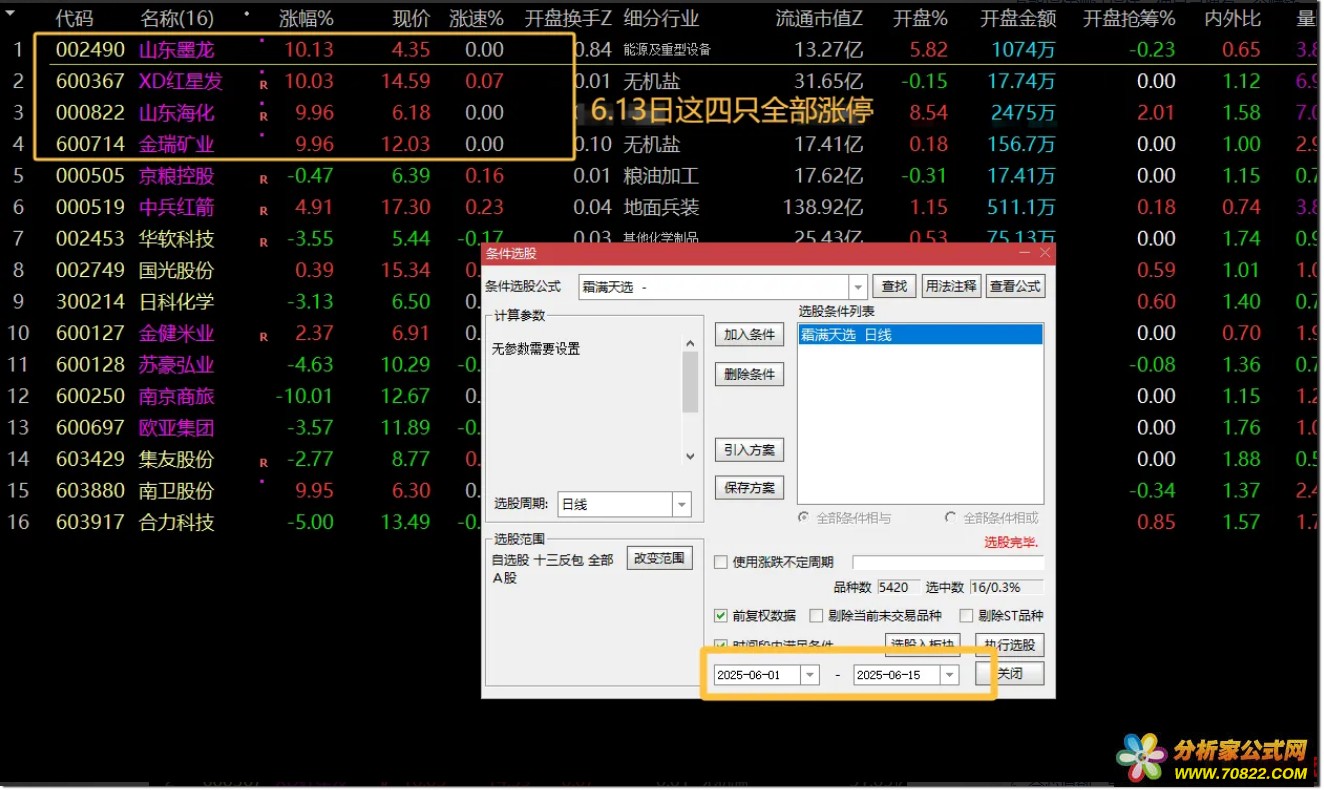The width and height of the screenshot is (1324, 790).
Task: Click the R marker beside 京粮控股
Action: (264, 180)
